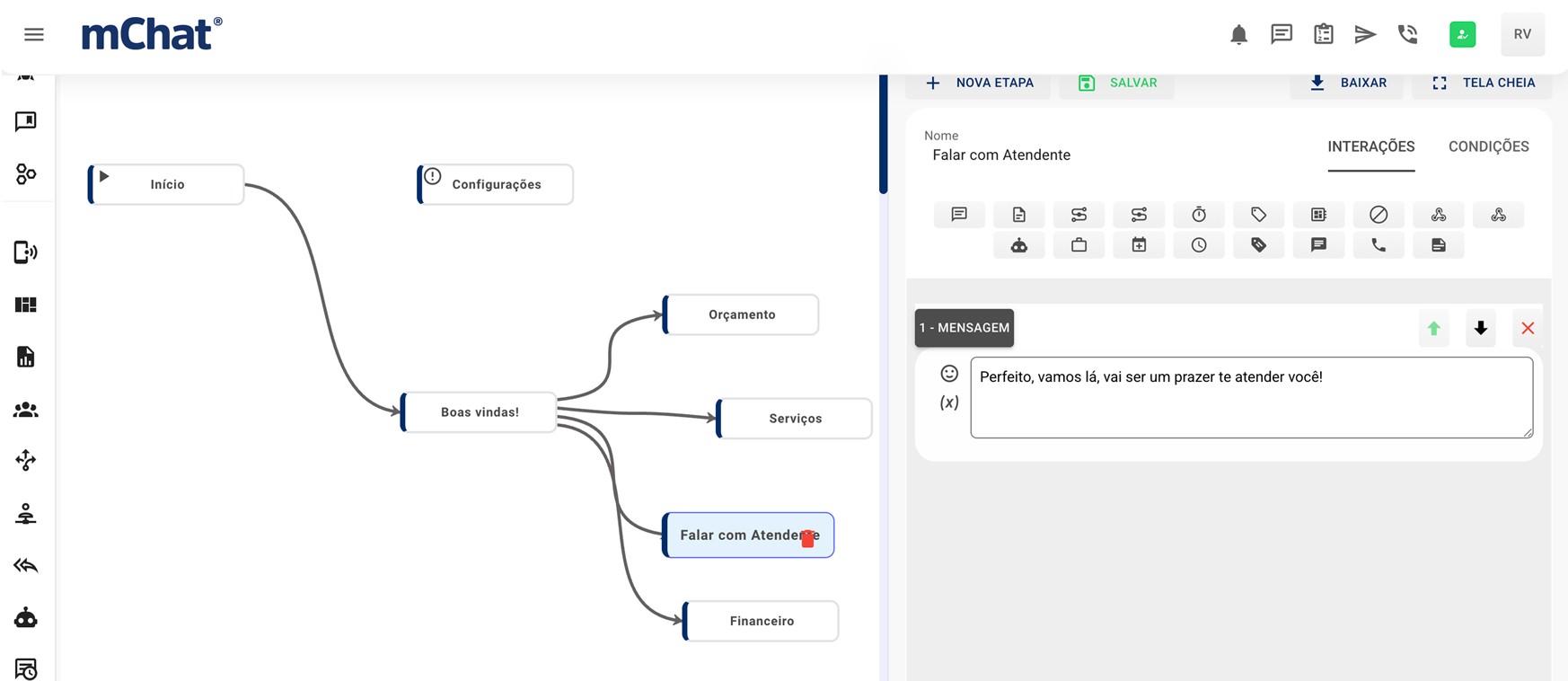Open the phone broadcast sidebar icon
Image resolution: width=1568 pixels, height=681 pixels.
[x=26, y=252]
